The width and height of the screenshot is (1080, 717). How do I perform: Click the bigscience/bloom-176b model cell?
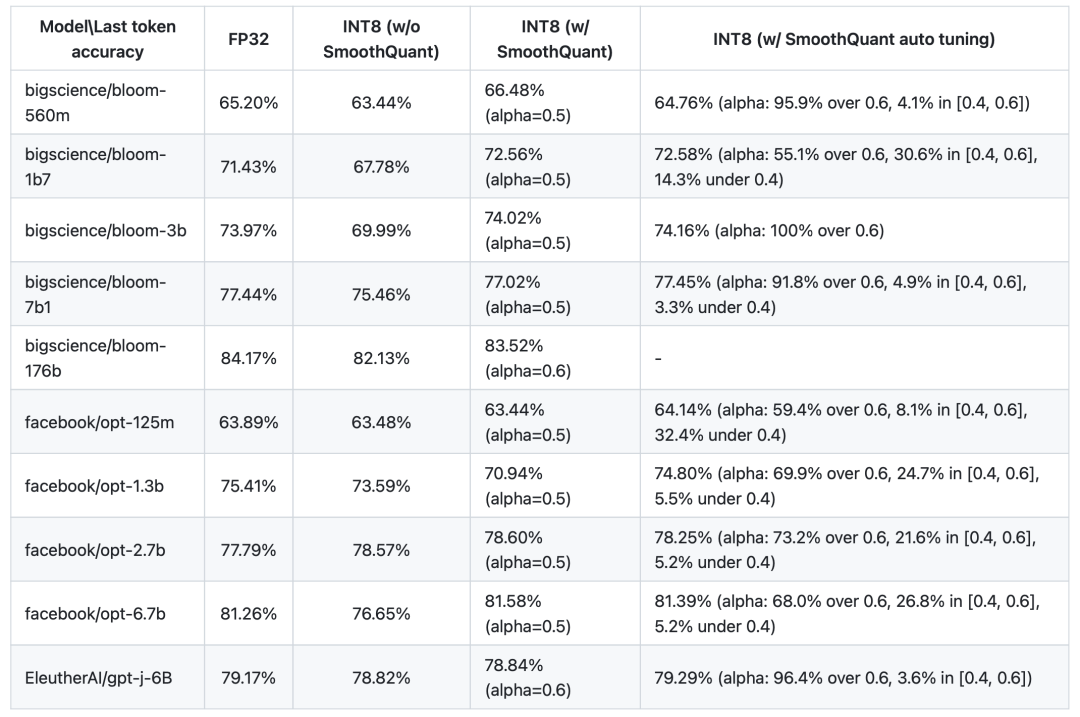(96, 358)
